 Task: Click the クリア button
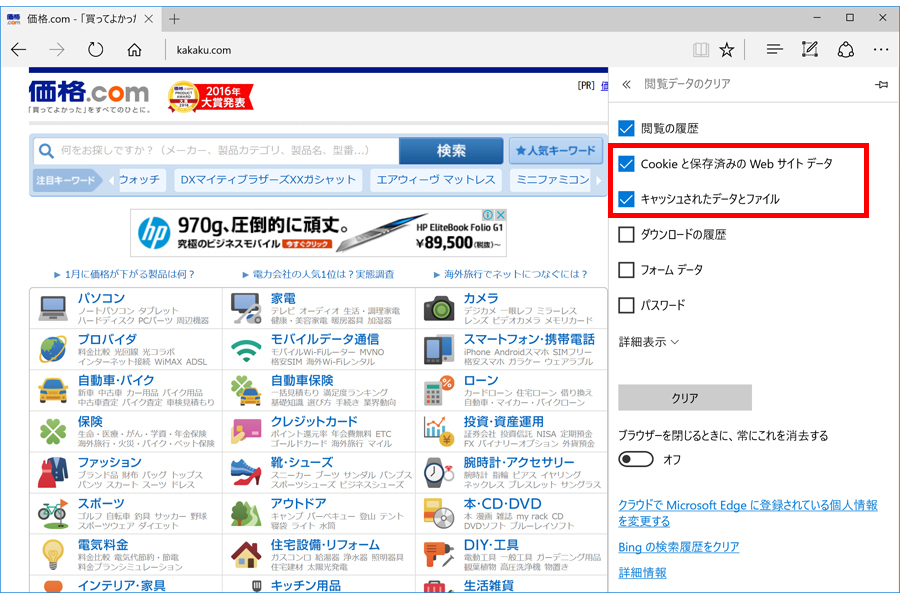coord(685,398)
